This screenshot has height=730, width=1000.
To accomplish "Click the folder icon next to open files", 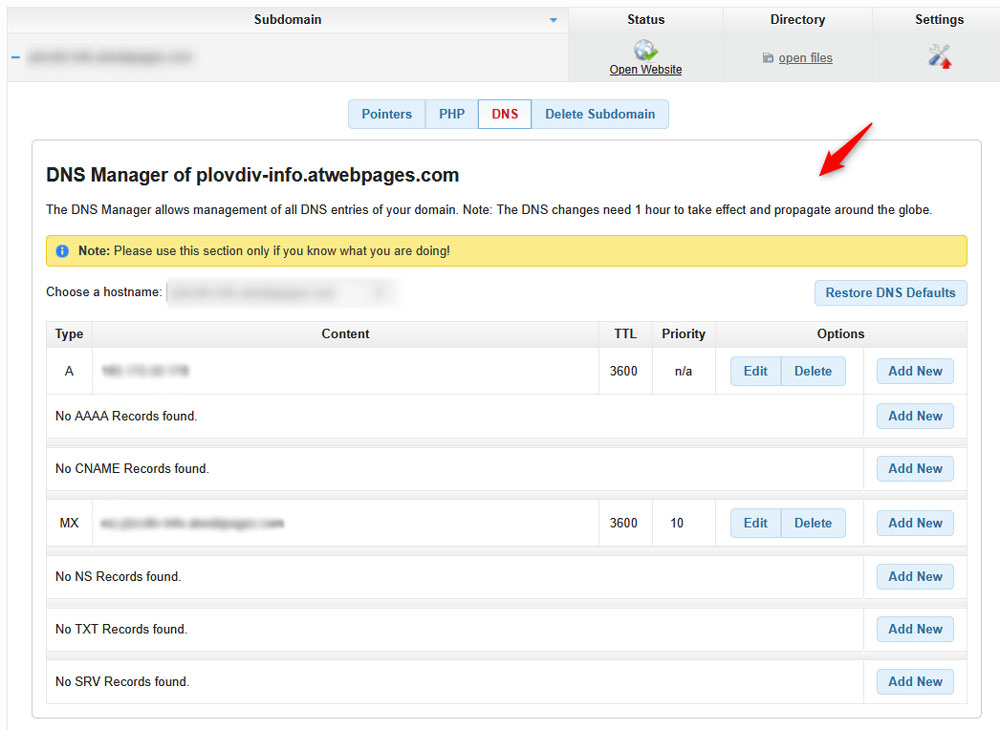I will click(766, 57).
